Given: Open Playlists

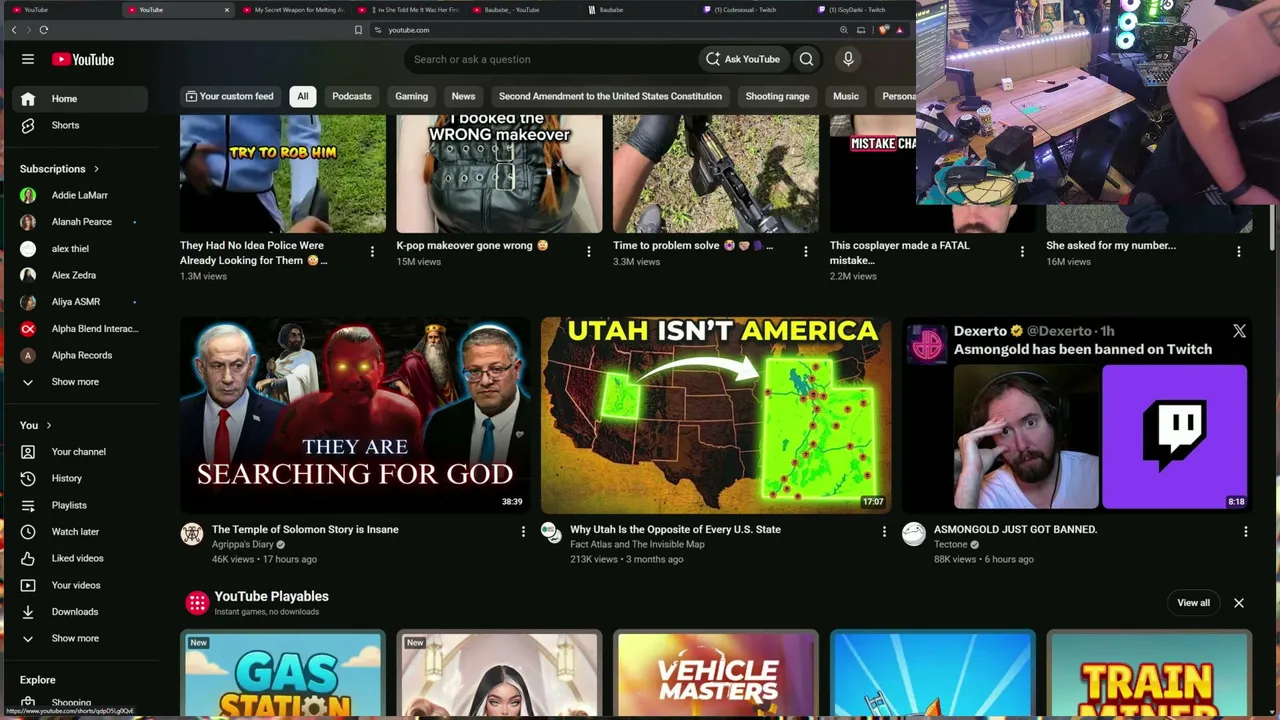Looking at the screenshot, I should pyautogui.click(x=80, y=505).
